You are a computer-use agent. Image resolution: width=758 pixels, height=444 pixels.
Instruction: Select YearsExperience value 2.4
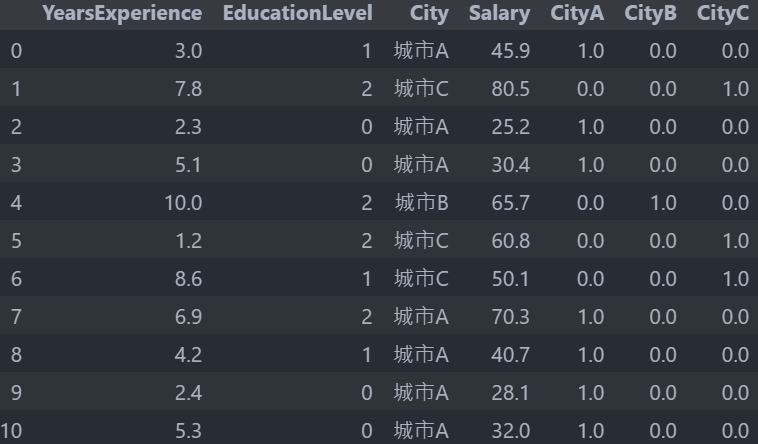(189, 393)
